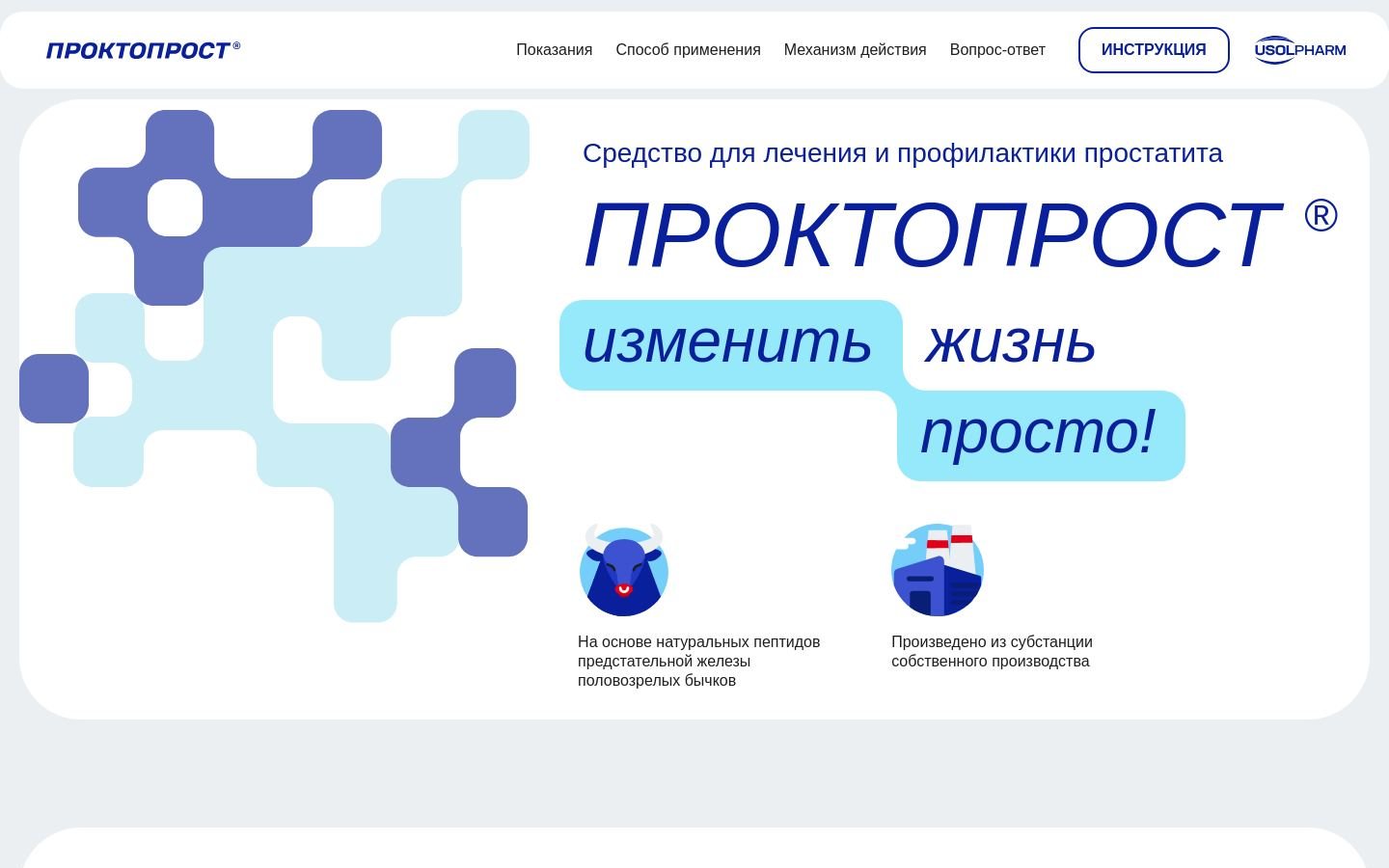This screenshot has height=868, width=1389.
Task: Open the USOLPHARM logo link
Action: tap(1299, 50)
